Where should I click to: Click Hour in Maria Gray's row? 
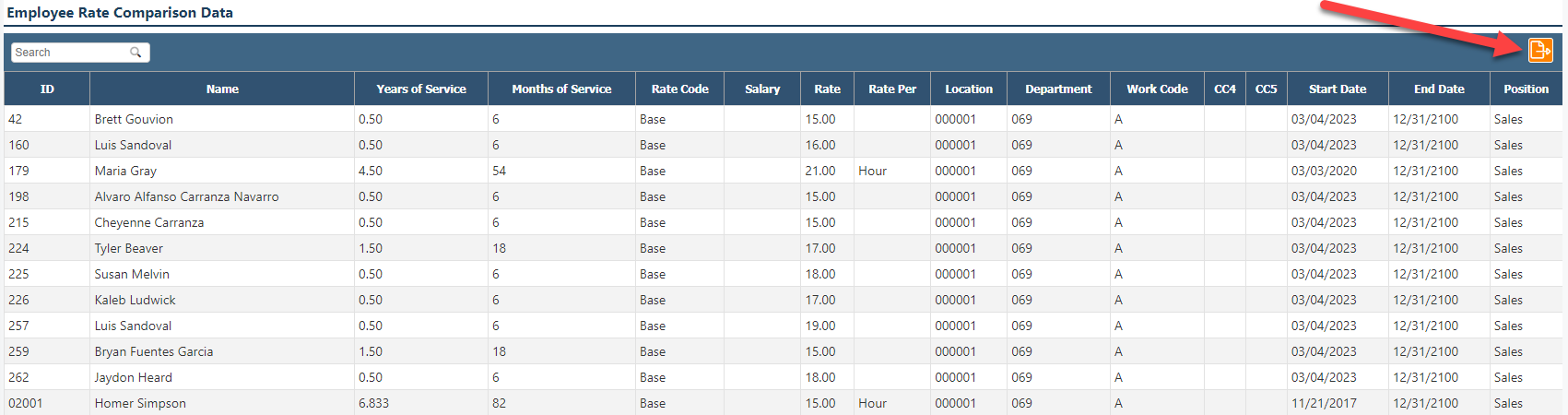click(x=872, y=171)
